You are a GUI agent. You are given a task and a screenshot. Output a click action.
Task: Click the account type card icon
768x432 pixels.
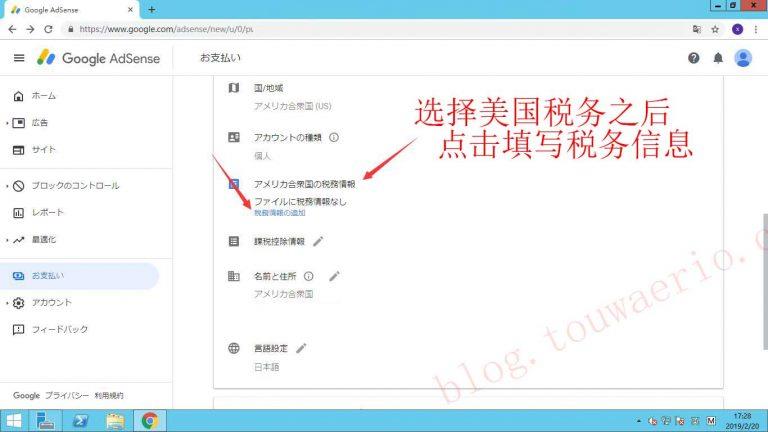pos(234,138)
